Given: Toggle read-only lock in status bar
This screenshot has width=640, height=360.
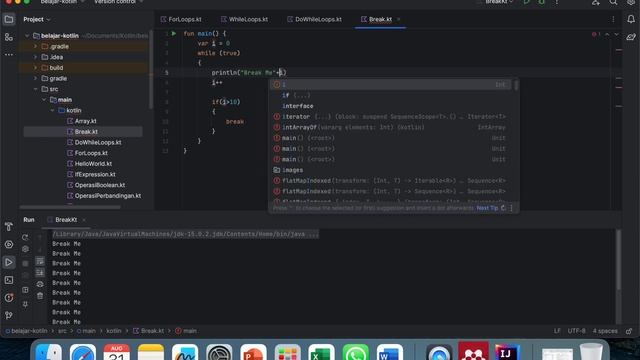Looking at the screenshot, I should point(629,331).
